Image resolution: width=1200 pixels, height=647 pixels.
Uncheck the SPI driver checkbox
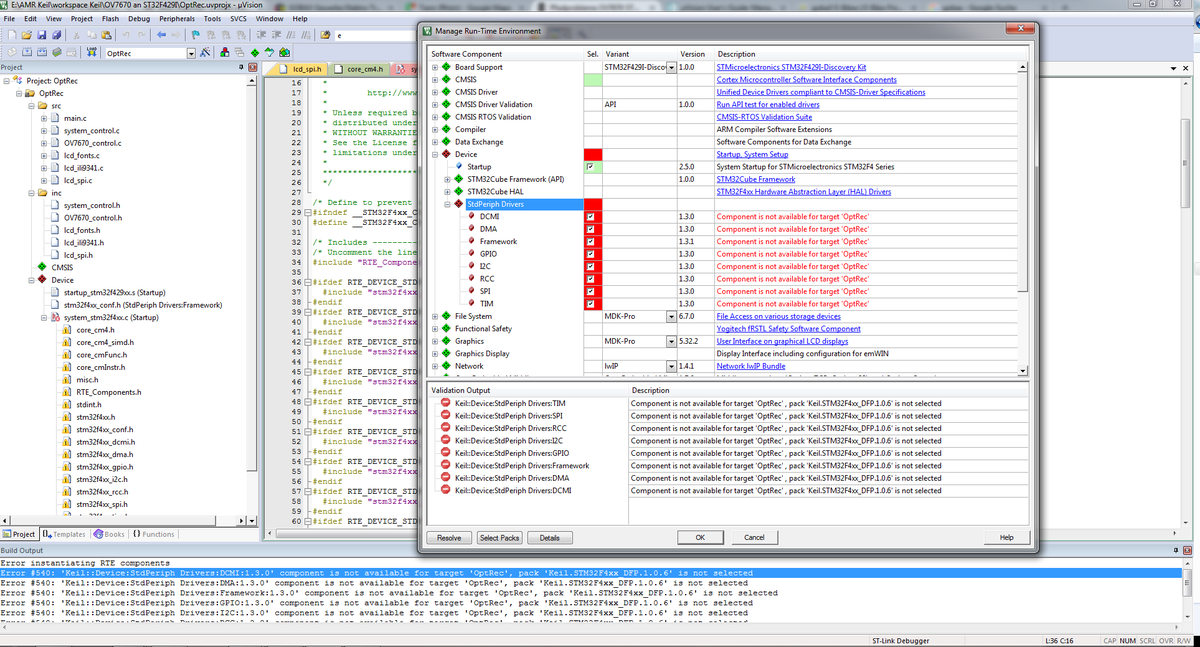(591, 291)
